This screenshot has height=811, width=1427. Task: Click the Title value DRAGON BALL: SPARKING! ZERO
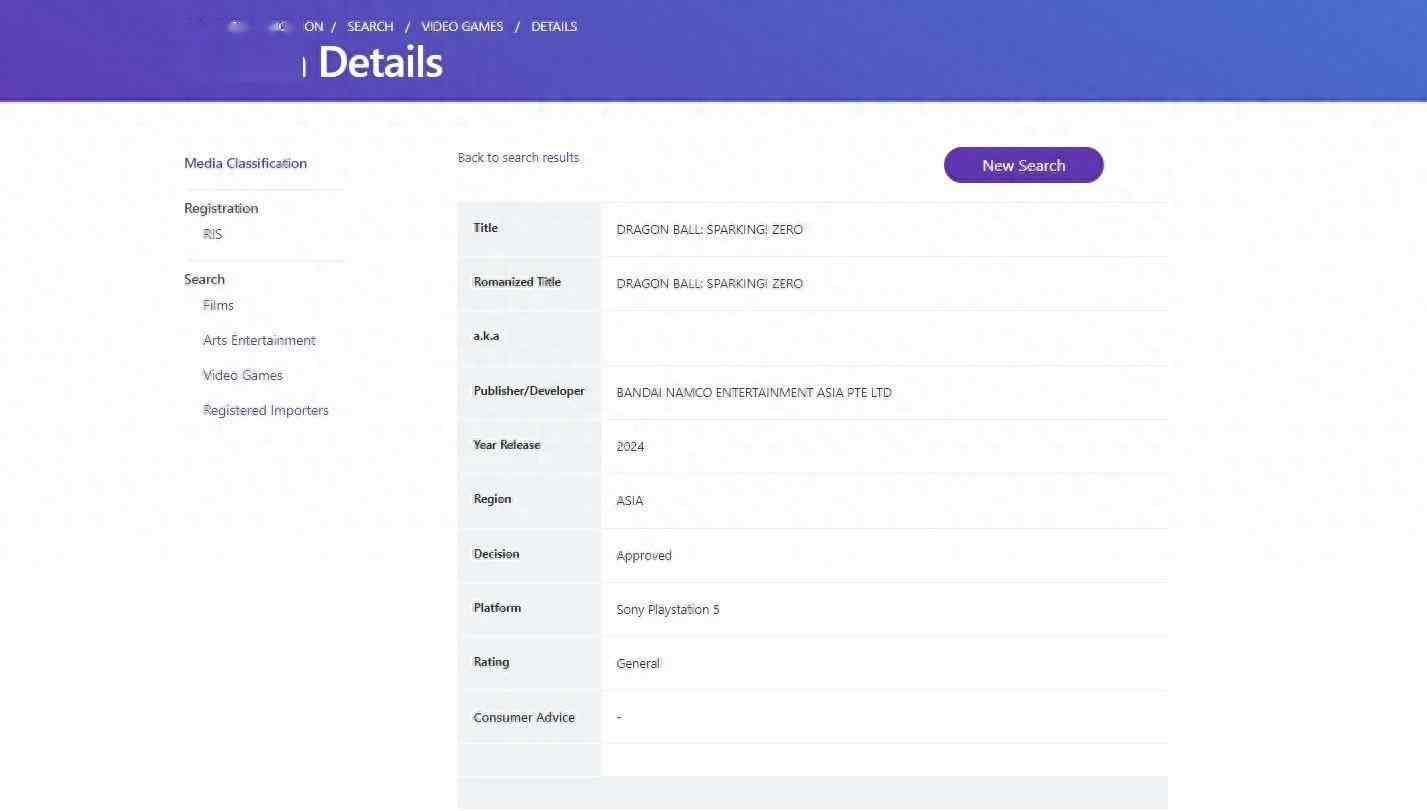coord(709,229)
